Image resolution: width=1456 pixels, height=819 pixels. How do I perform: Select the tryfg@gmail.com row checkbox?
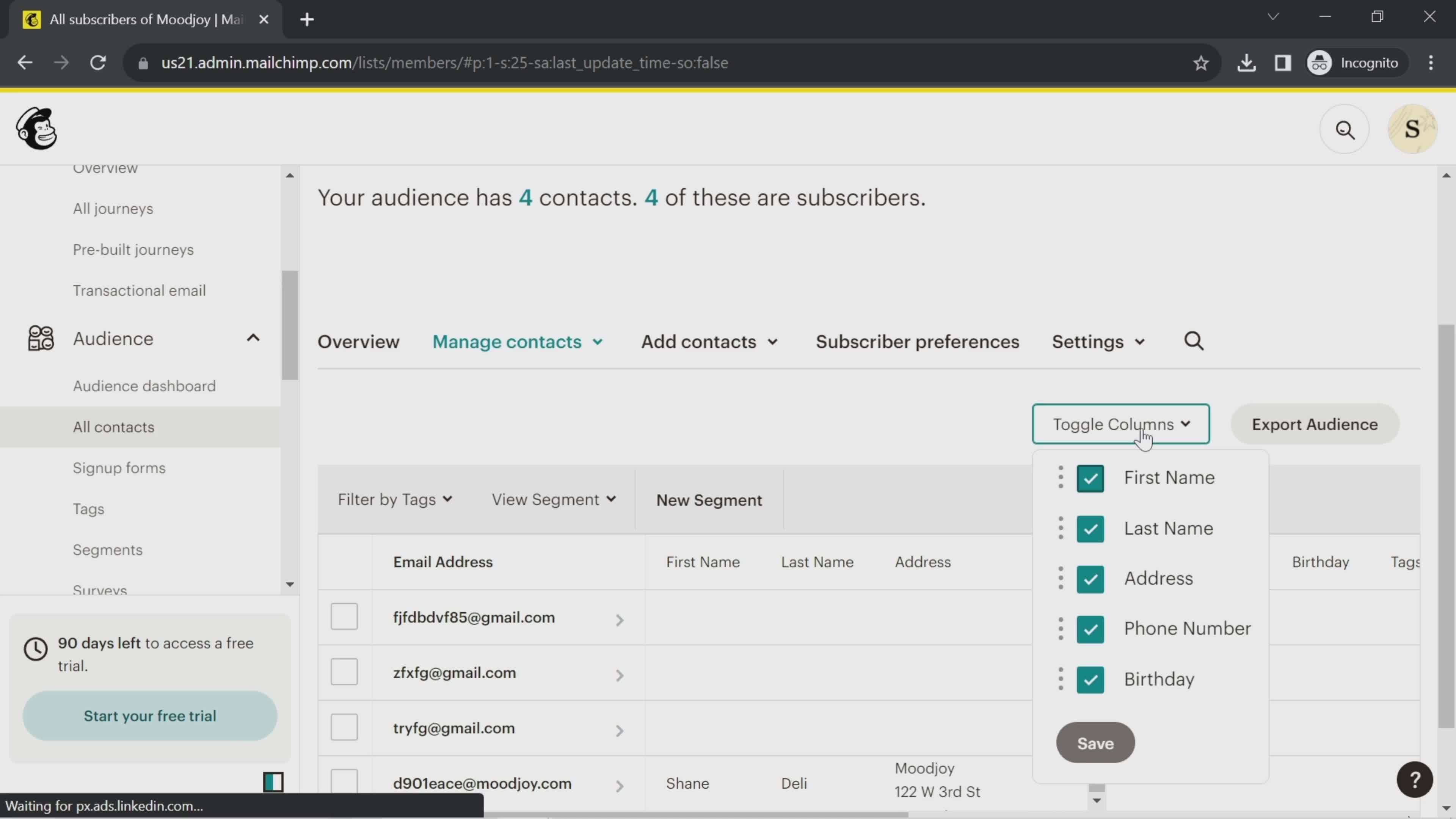coord(344,727)
